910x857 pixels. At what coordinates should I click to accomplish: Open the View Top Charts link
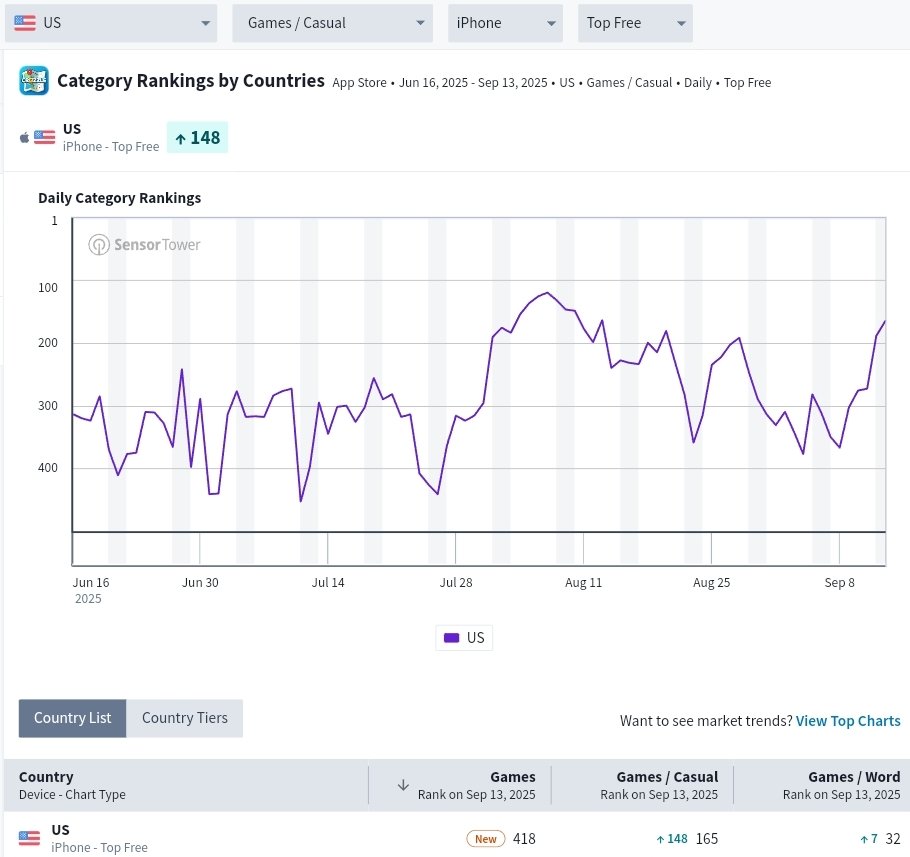(848, 721)
